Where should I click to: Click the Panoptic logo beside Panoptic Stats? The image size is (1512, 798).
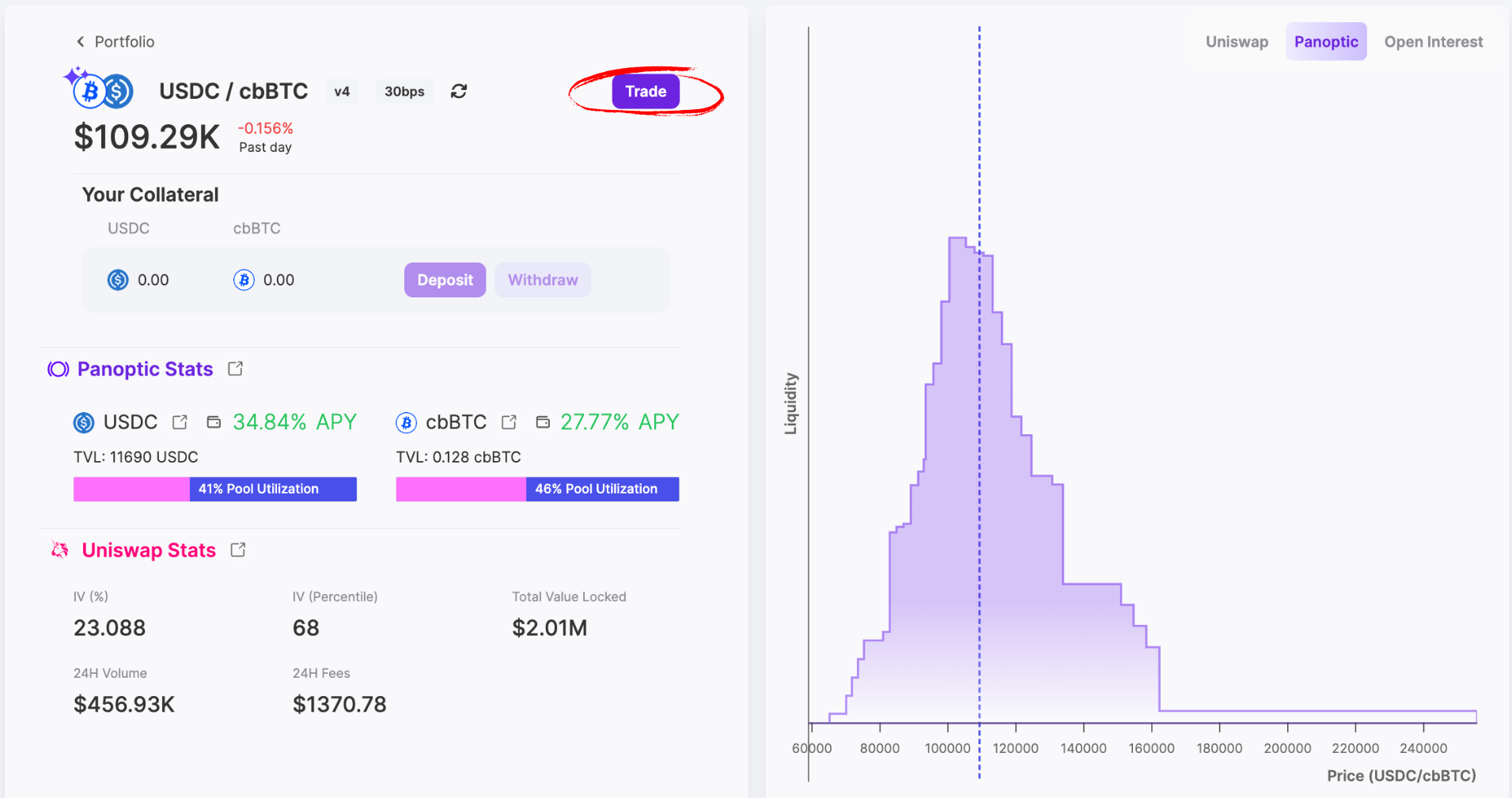pyautogui.click(x=59, y=369)
